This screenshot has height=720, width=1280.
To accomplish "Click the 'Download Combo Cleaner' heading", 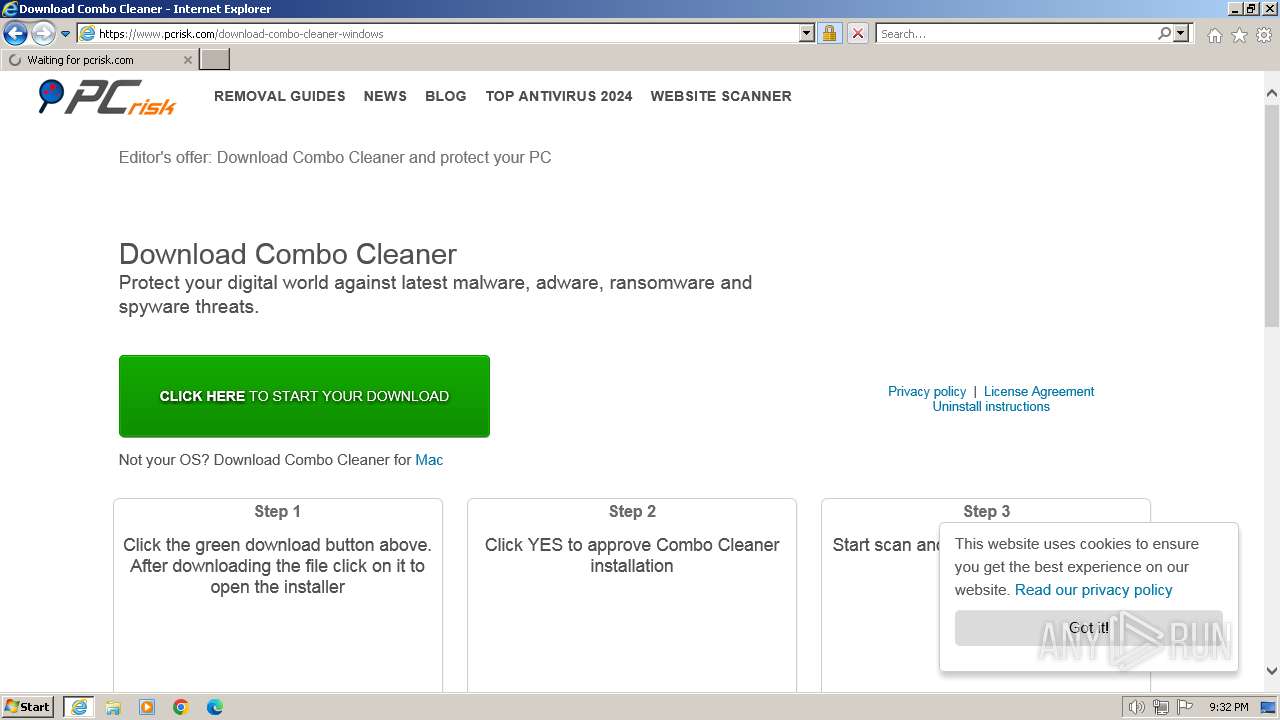I will coord(288,254).
